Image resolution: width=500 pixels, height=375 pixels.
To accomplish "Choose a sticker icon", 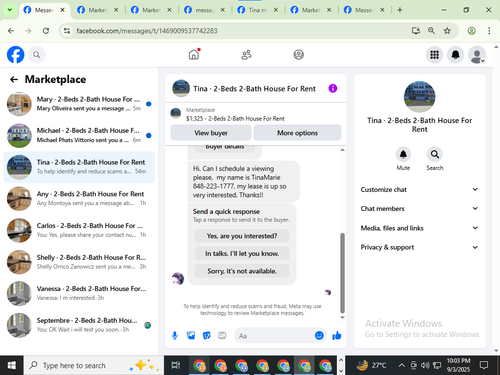I will pos(207,336).
